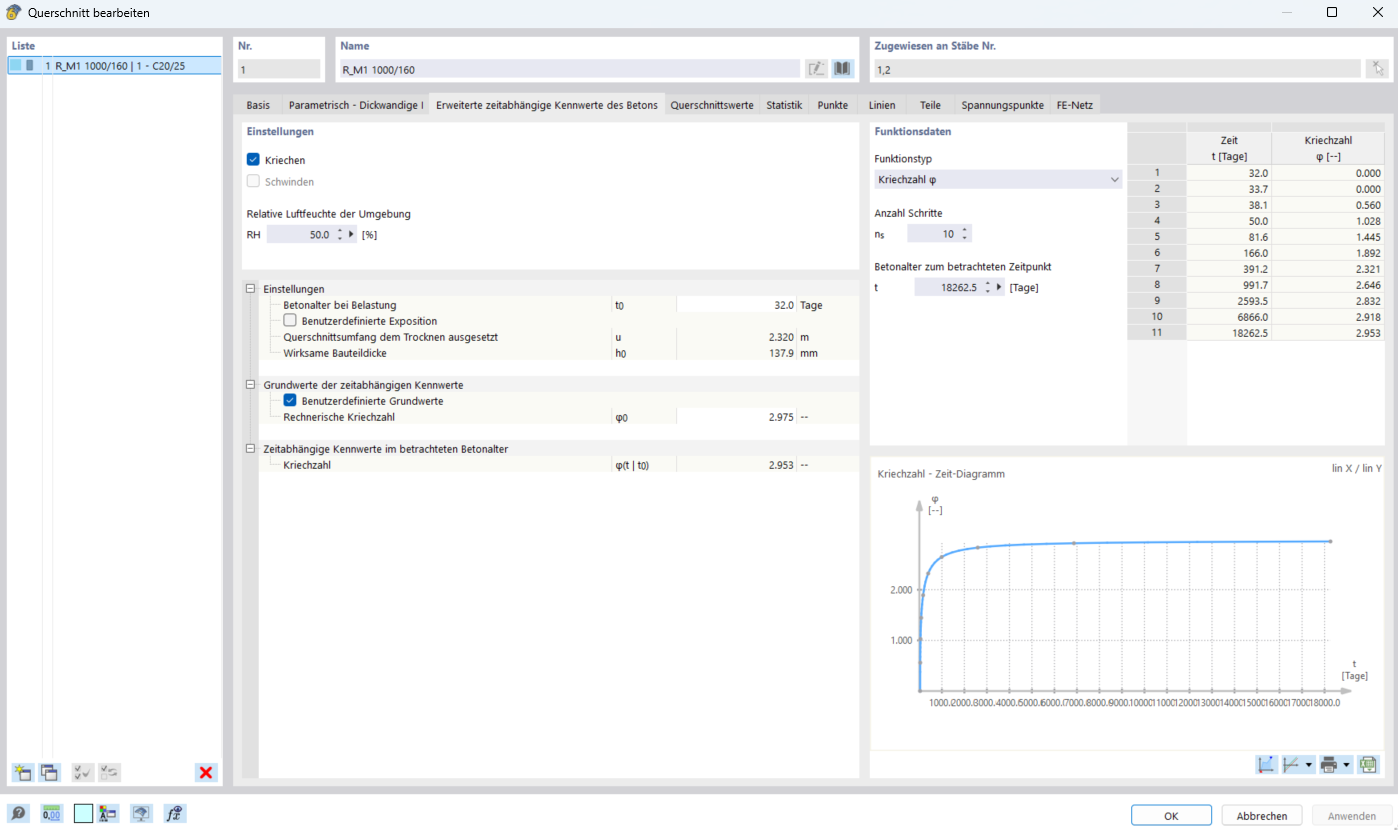Screen dimensions: 1398x830
Task: Collapse Grundwerte der zeitabhängigen Kennwerte group
Action: click(x=250, y=385)
